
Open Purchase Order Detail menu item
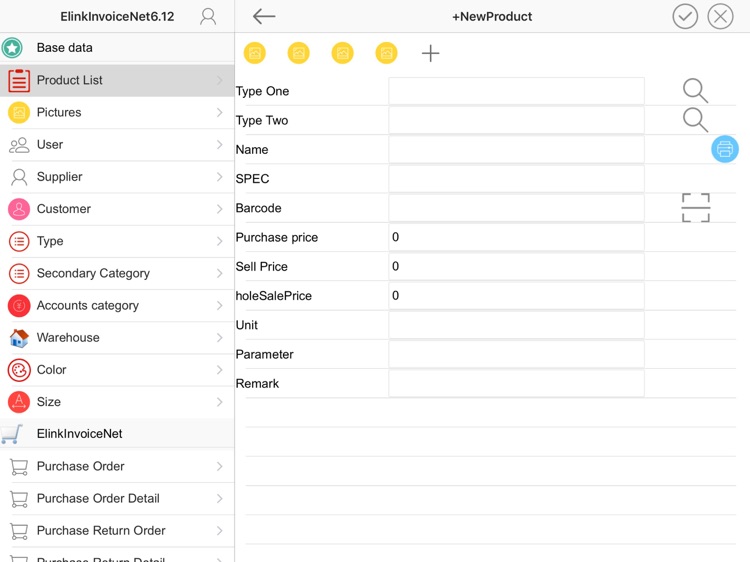[117, 498]
